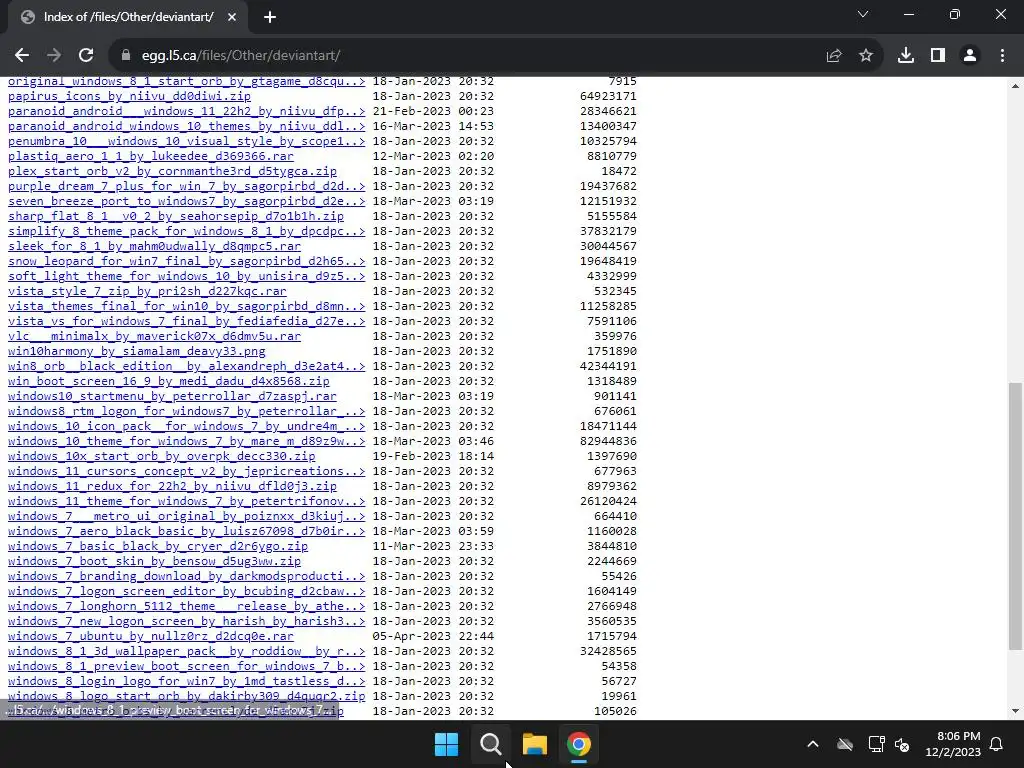
Task: View site security lock information
Action: (x=126, y=56)
